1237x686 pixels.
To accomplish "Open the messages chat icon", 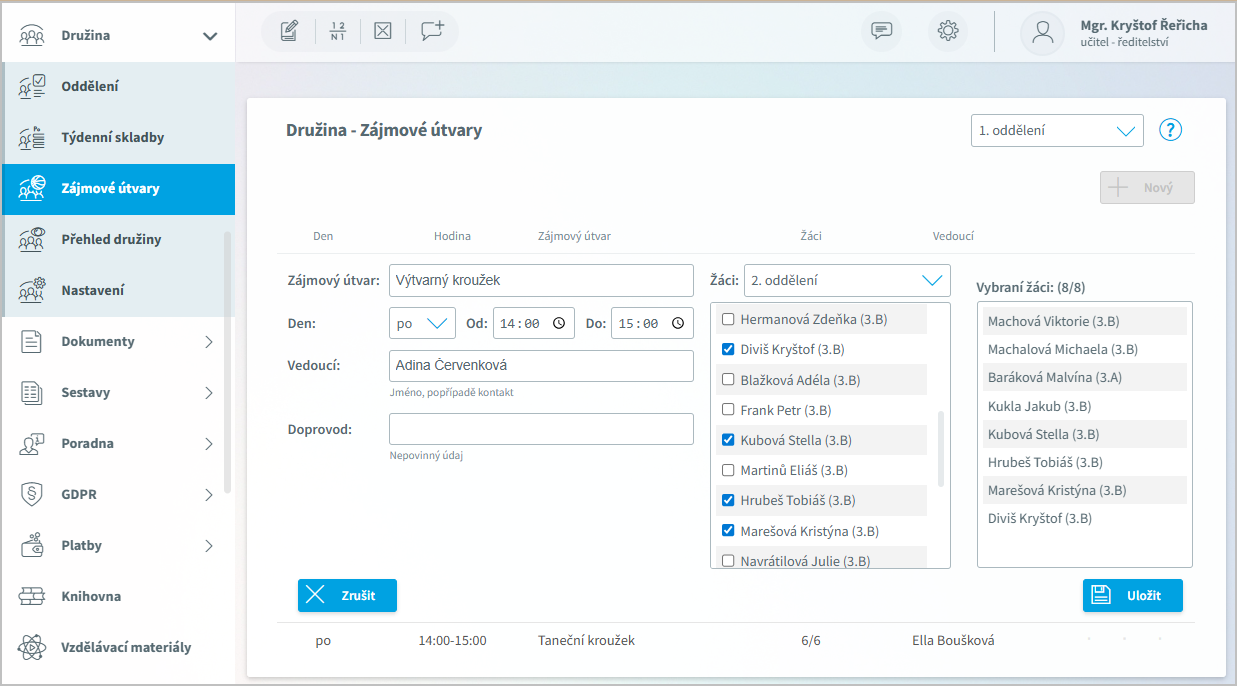I will click(x=881, y=31).
